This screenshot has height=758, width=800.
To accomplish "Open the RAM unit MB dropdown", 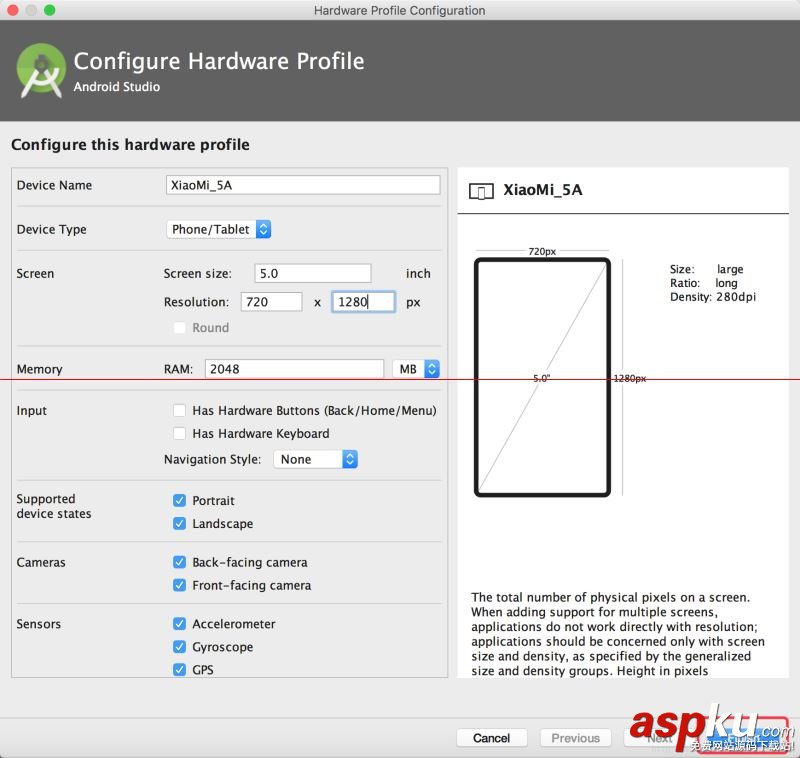I will click(416, 369).
